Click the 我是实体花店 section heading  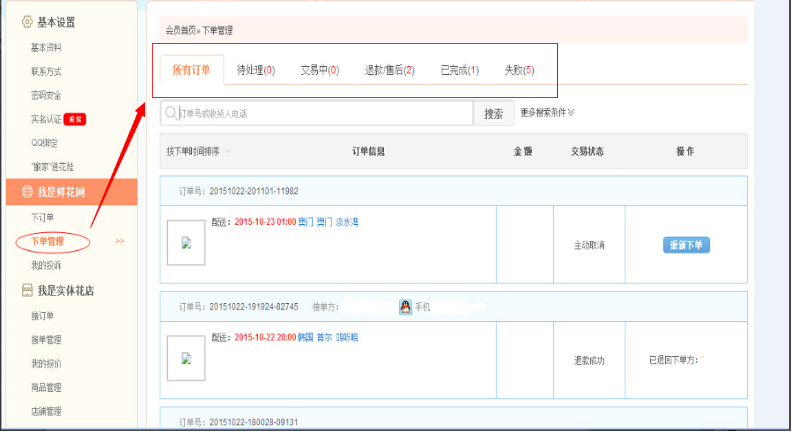(x=66, y=291)
